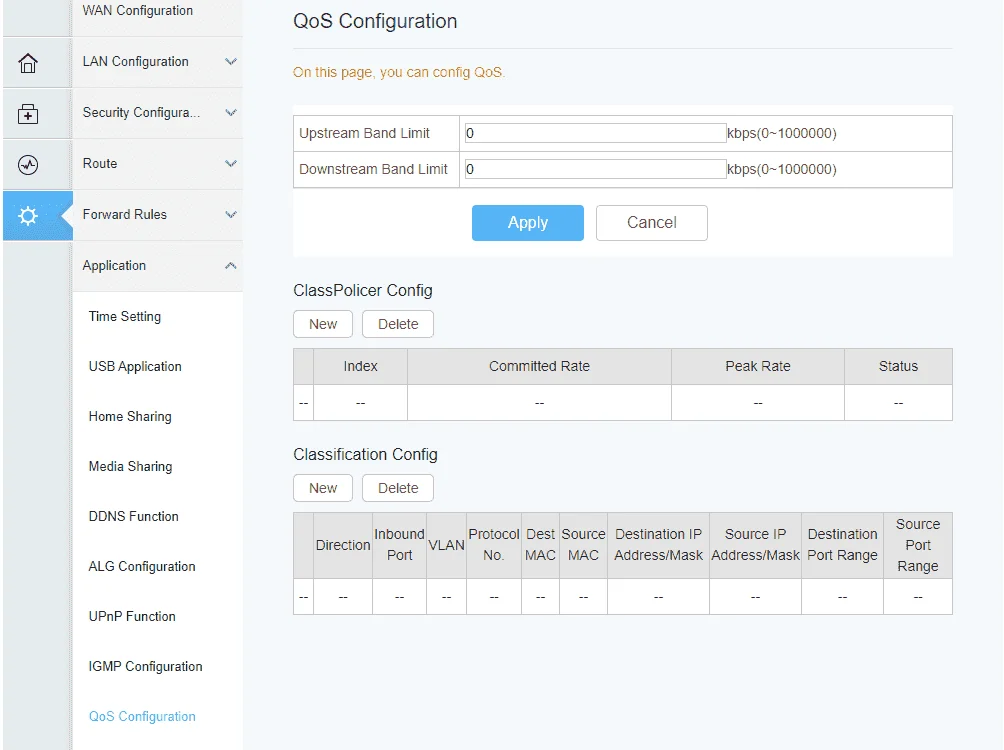Screen dimensions: 1004x750
Task: Cancel the bandwidth limit changes
Action: tap(652, 223)
